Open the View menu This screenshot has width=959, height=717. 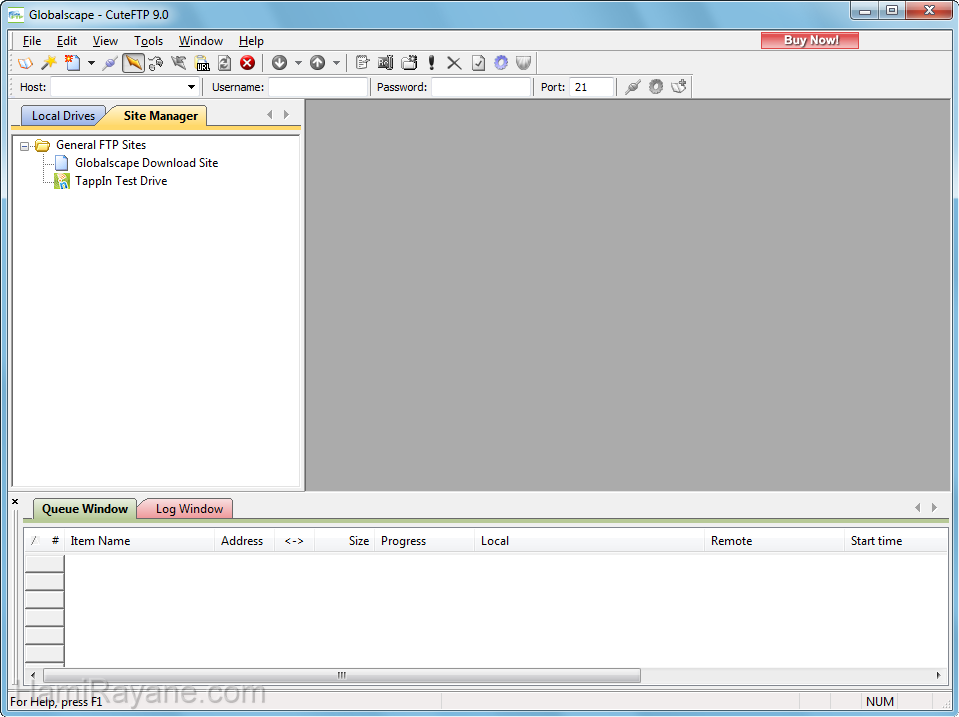tap(105, 41)
